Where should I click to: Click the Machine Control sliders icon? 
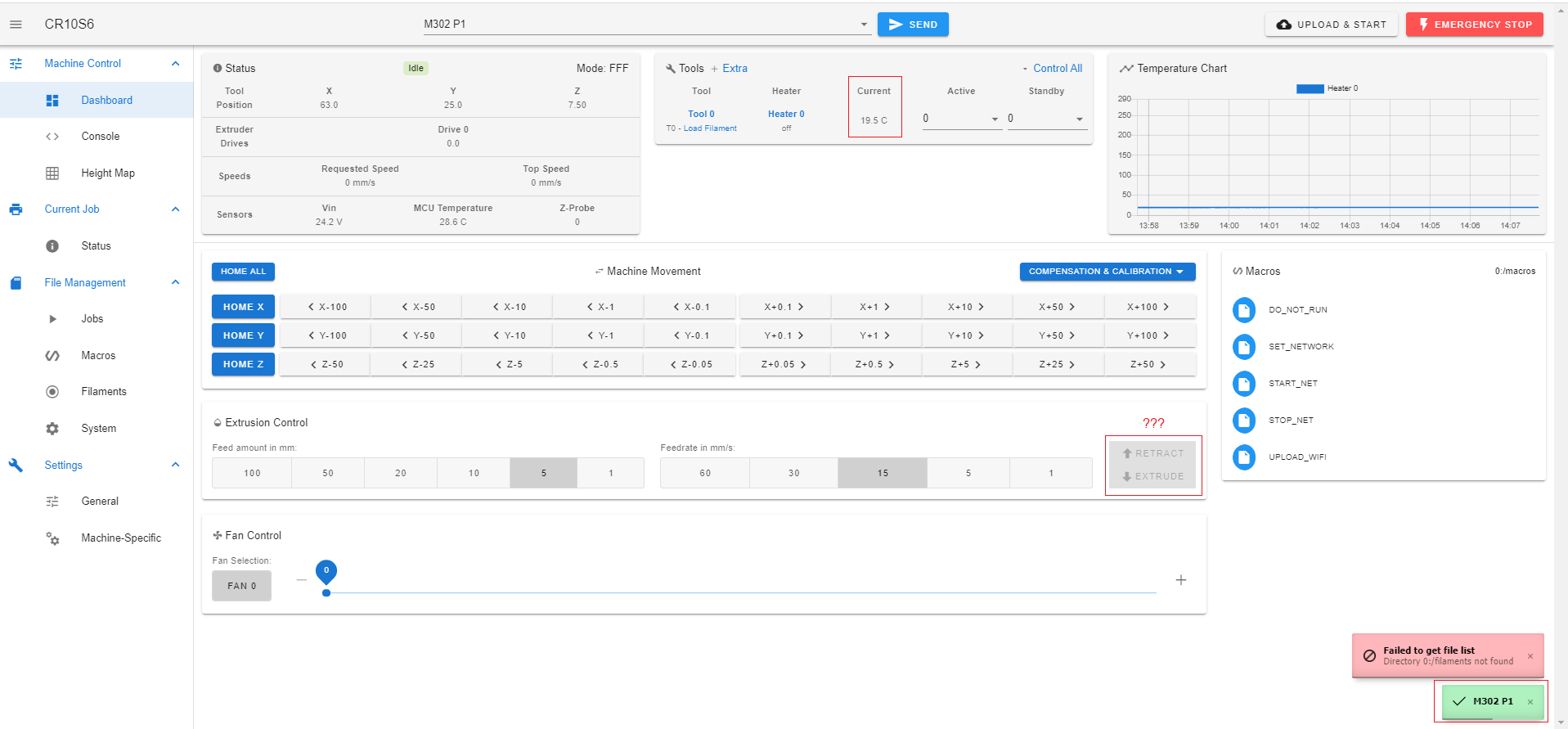pos(16,64)
